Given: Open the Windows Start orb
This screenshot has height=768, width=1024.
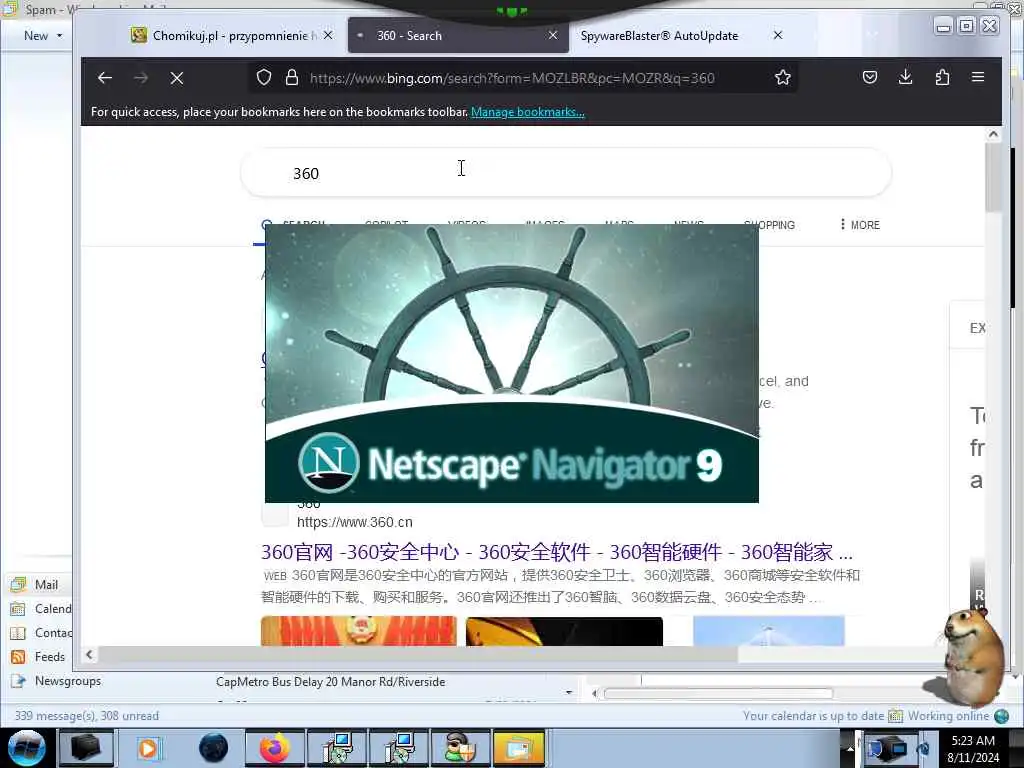Looking at the screenshot, I should (x=27, y=748).
